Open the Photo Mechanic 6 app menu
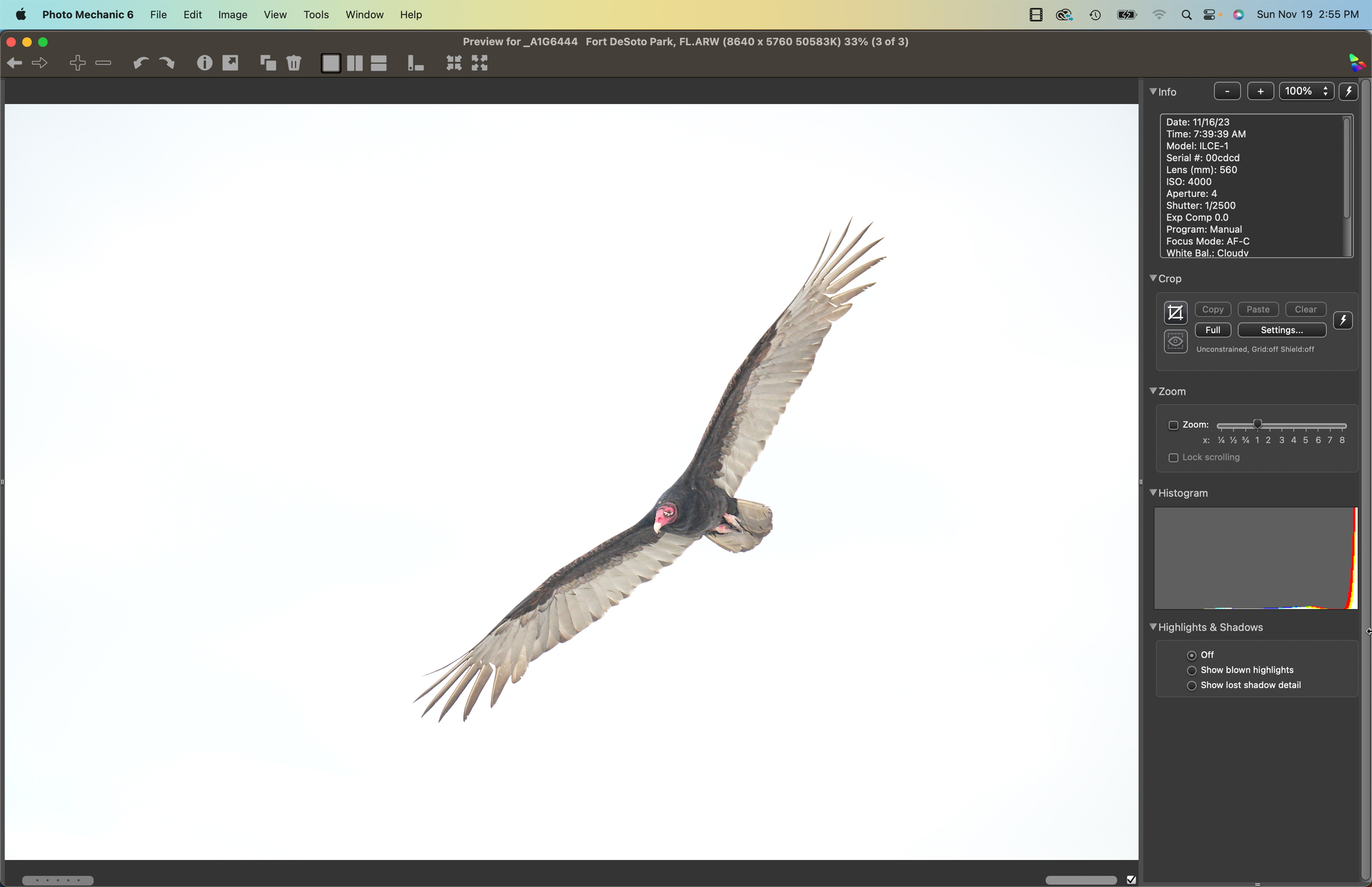Viewport: 1372px width, 887px height. pyautogui.click(x=87, y=15)
